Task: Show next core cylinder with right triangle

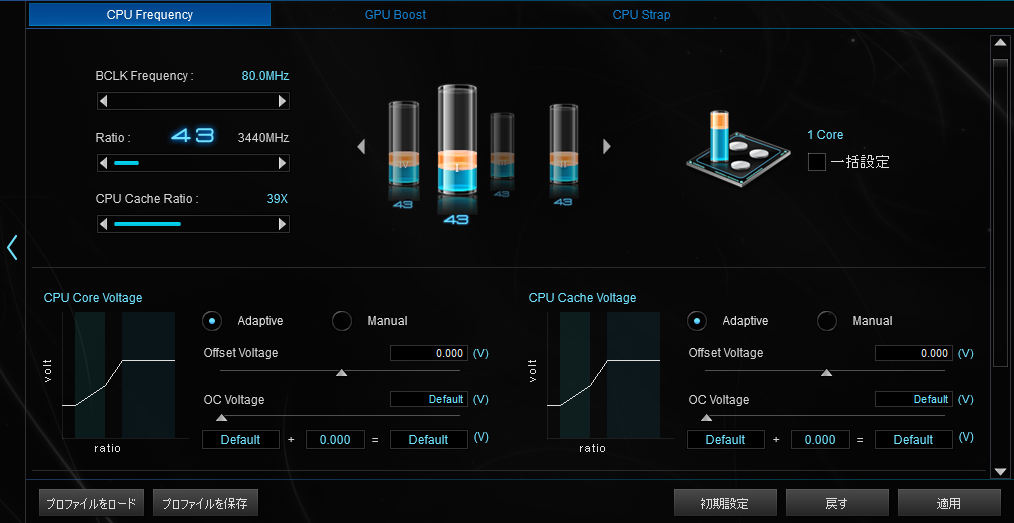Action: [607, 147]
